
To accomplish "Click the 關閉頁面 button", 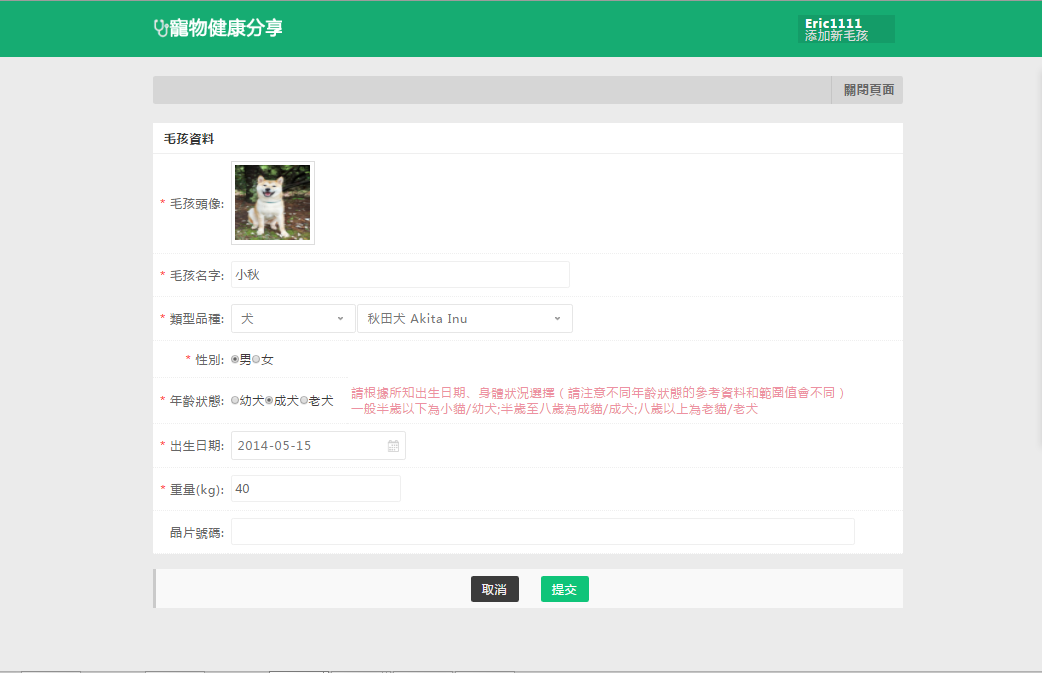I will [x=867, y=90].
